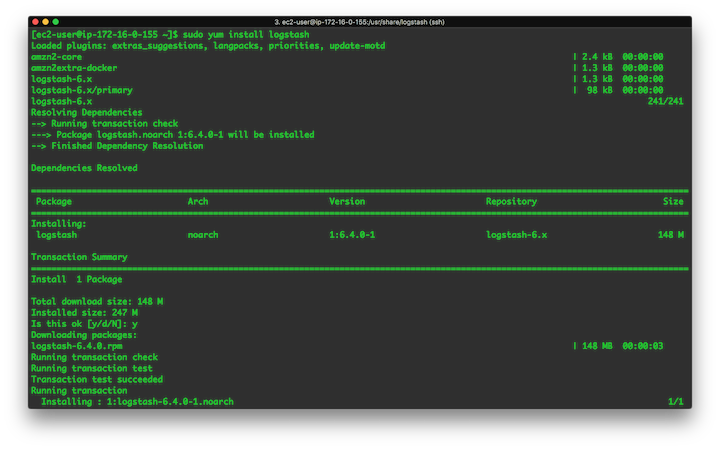Viewport: 720px width, 449px height.
Task: Click the green zoom window button
Action: [56, 22]
